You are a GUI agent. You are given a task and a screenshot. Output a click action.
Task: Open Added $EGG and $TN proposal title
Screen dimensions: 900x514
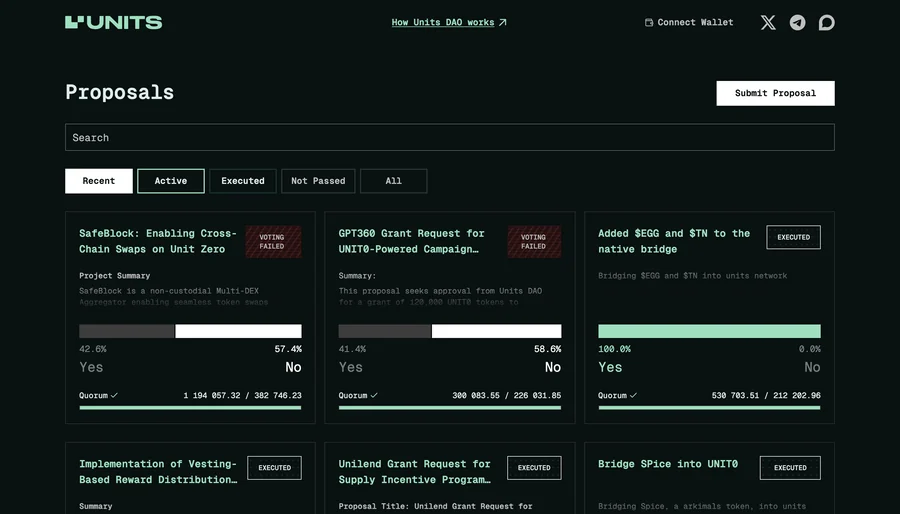point(674,241)
